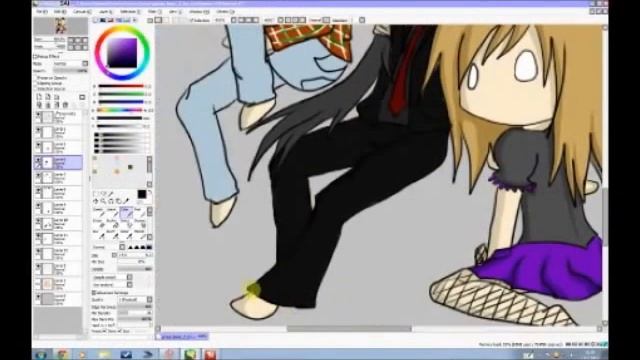Click the layer Opacity slider

tap(70, 71)
